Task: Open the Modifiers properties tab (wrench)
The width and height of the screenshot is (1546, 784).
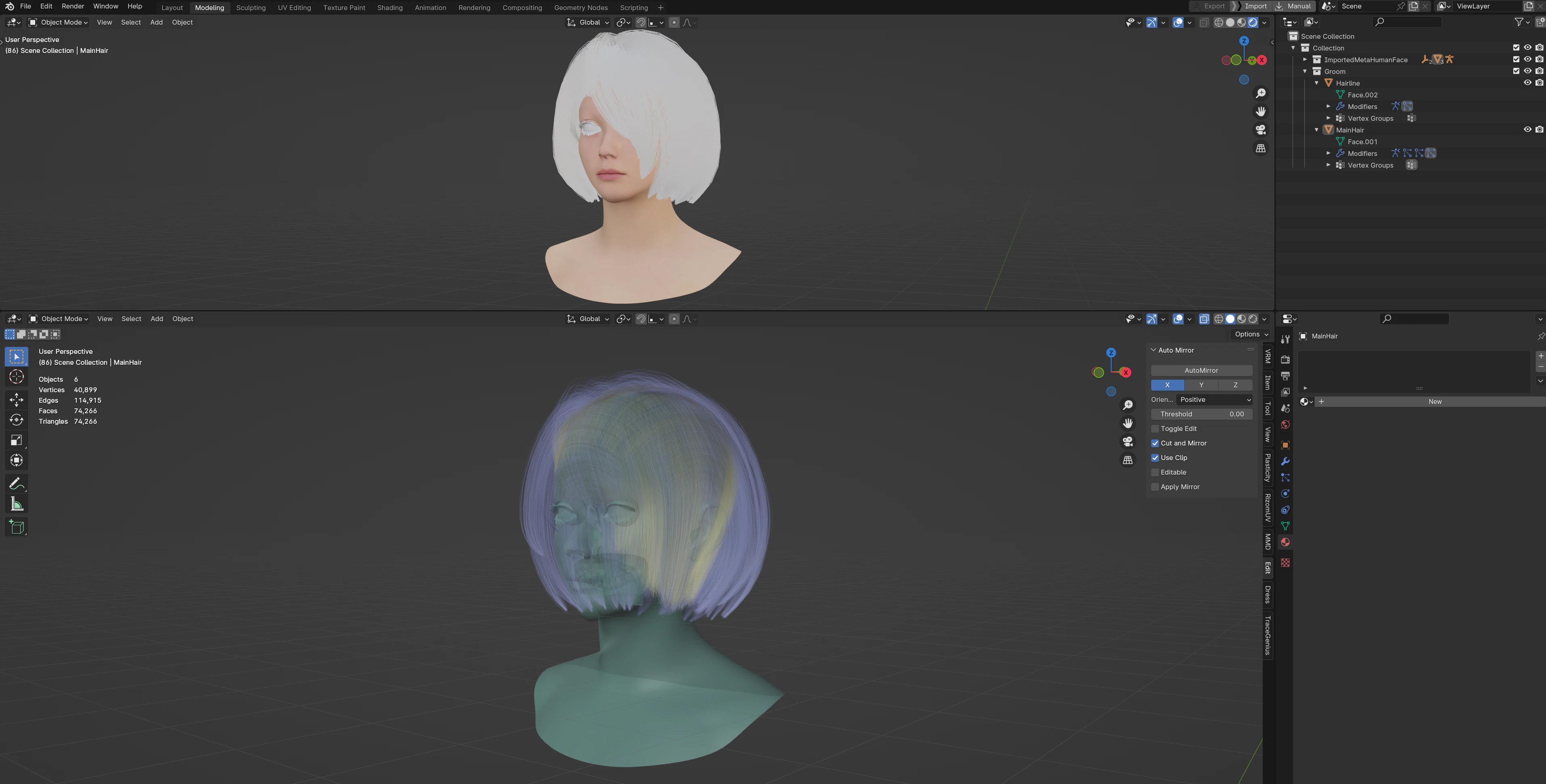Action: tap(1285, 461)
